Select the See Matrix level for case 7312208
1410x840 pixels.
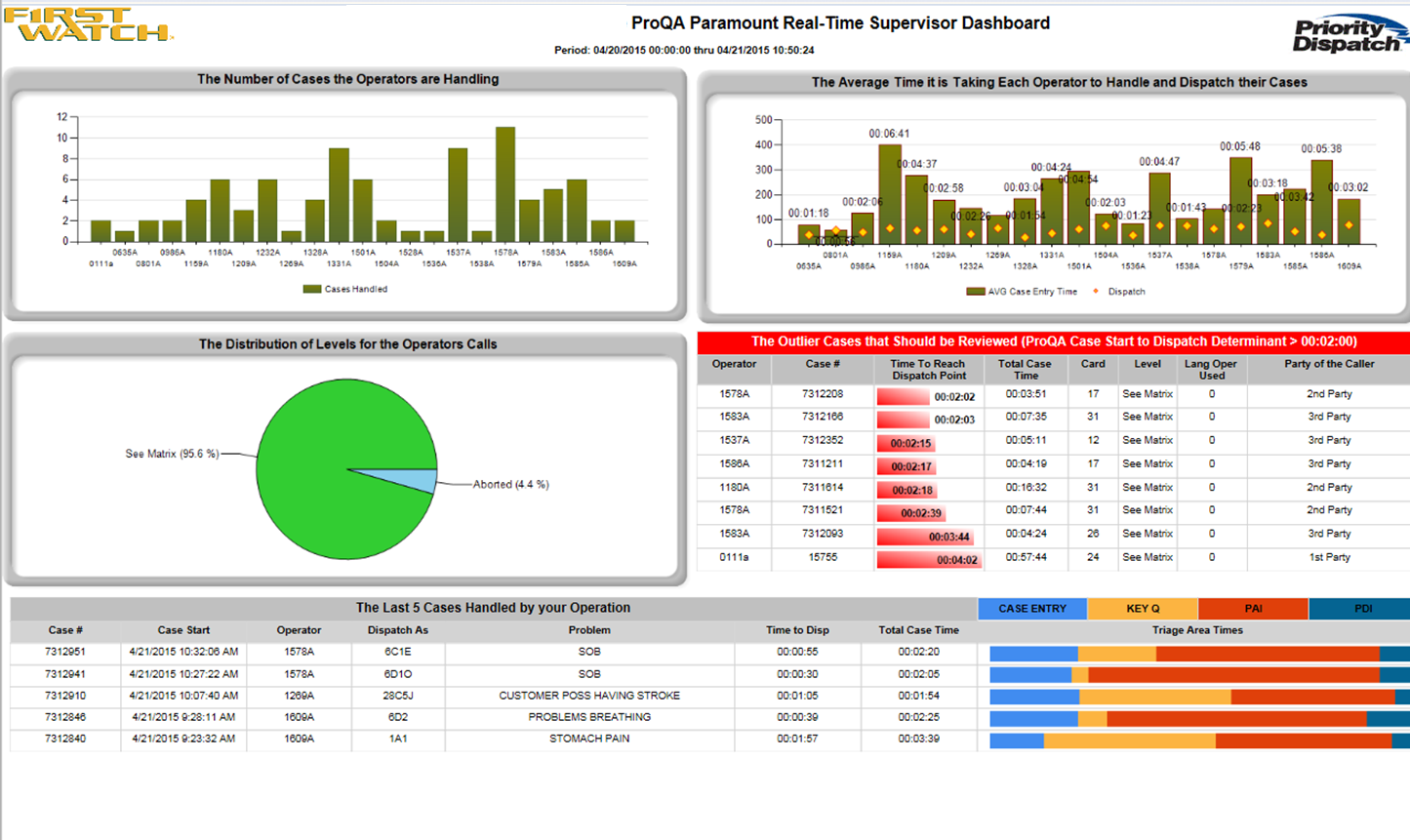pos(1147,396)
